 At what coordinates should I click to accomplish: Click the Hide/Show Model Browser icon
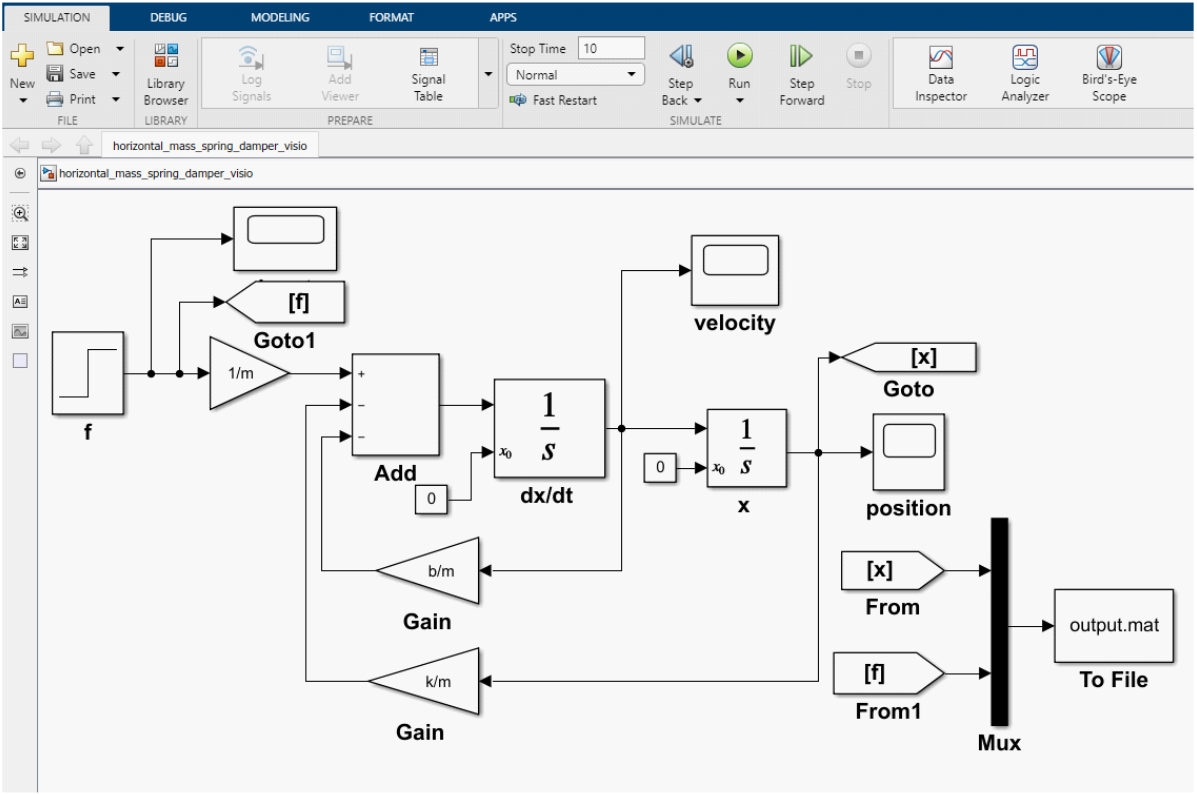point(20,173)
